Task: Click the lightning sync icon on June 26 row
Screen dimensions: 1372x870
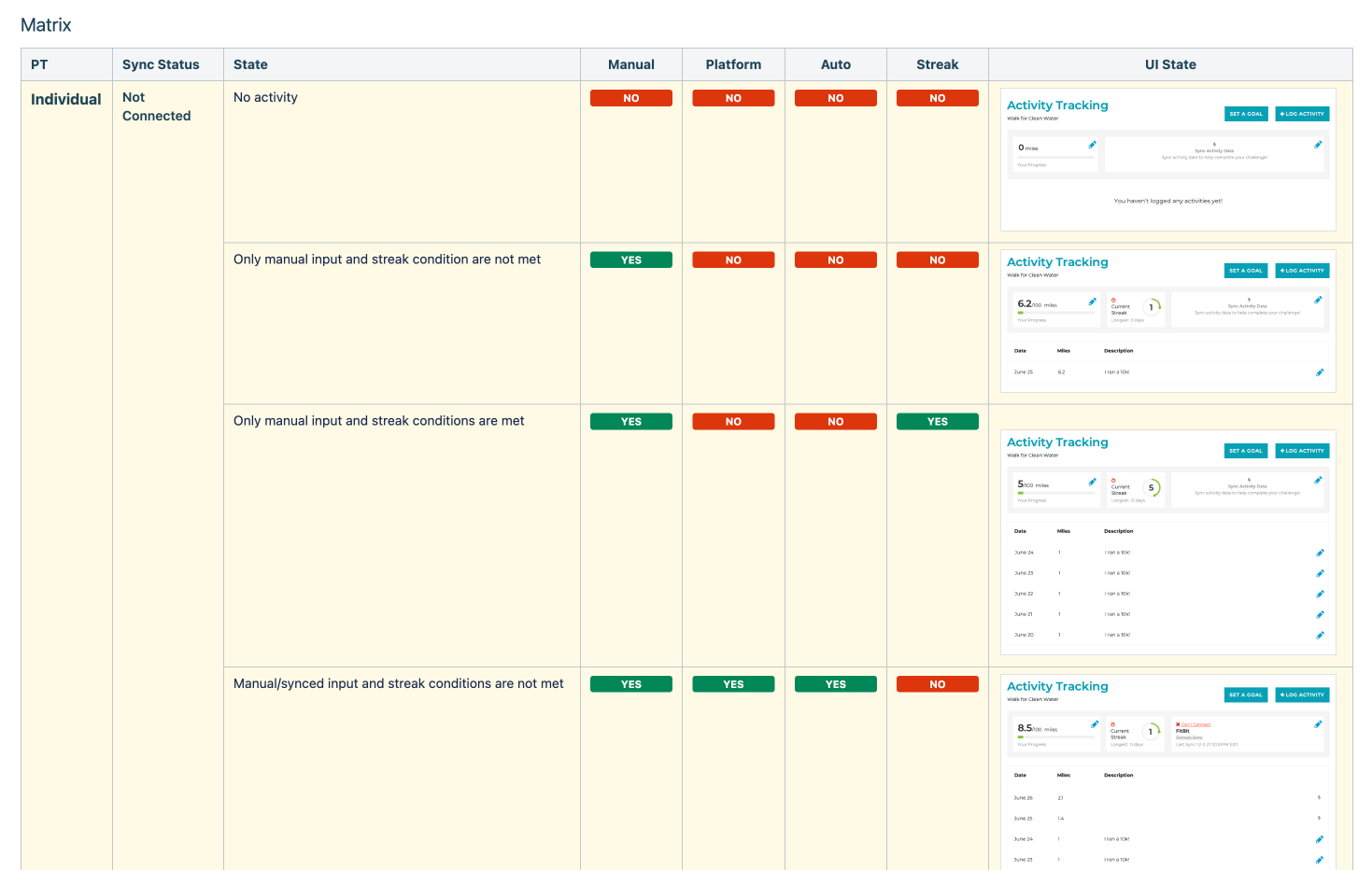Action: [1319, 798]
